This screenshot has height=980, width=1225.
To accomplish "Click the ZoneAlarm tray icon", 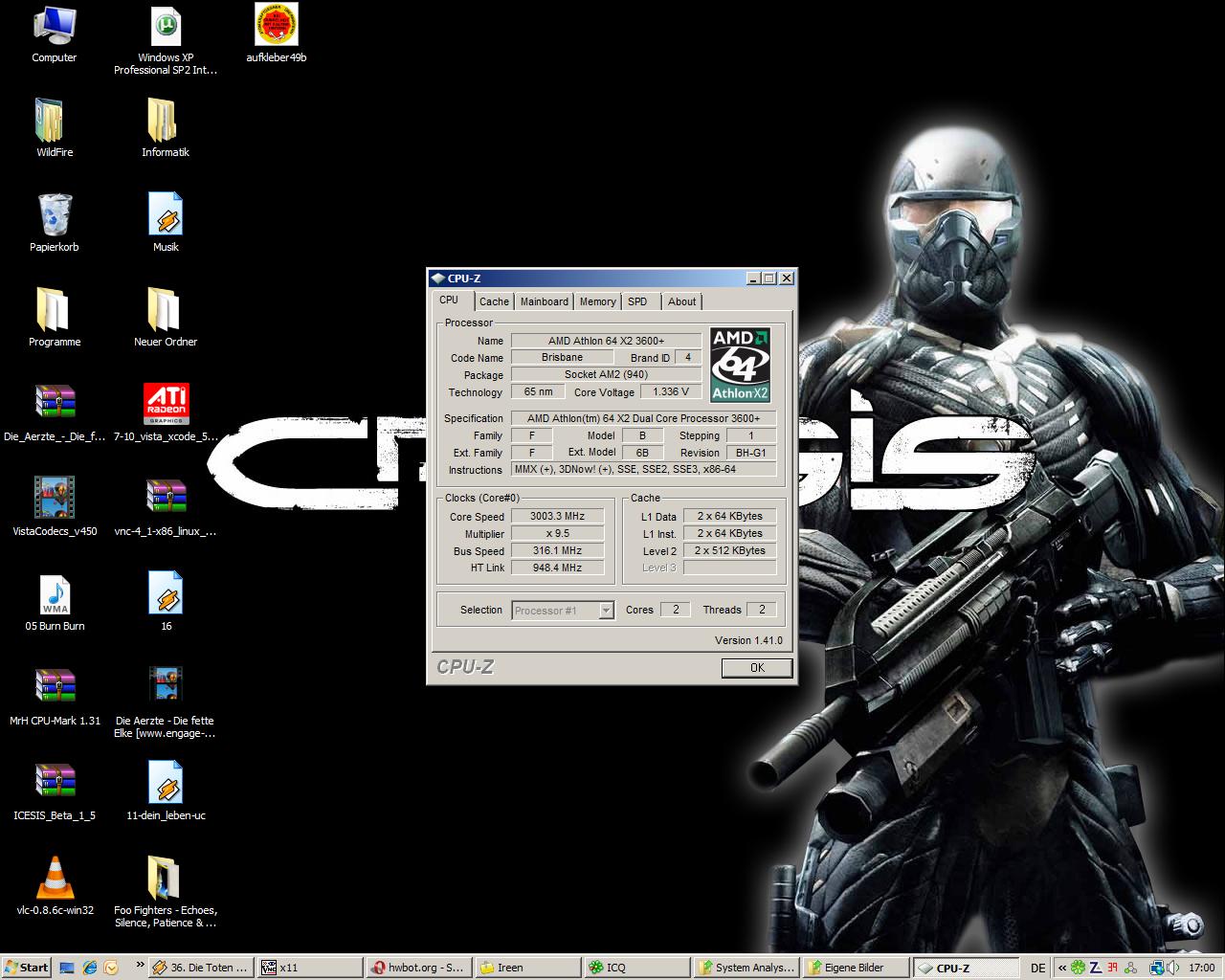I will (1094, 968).
